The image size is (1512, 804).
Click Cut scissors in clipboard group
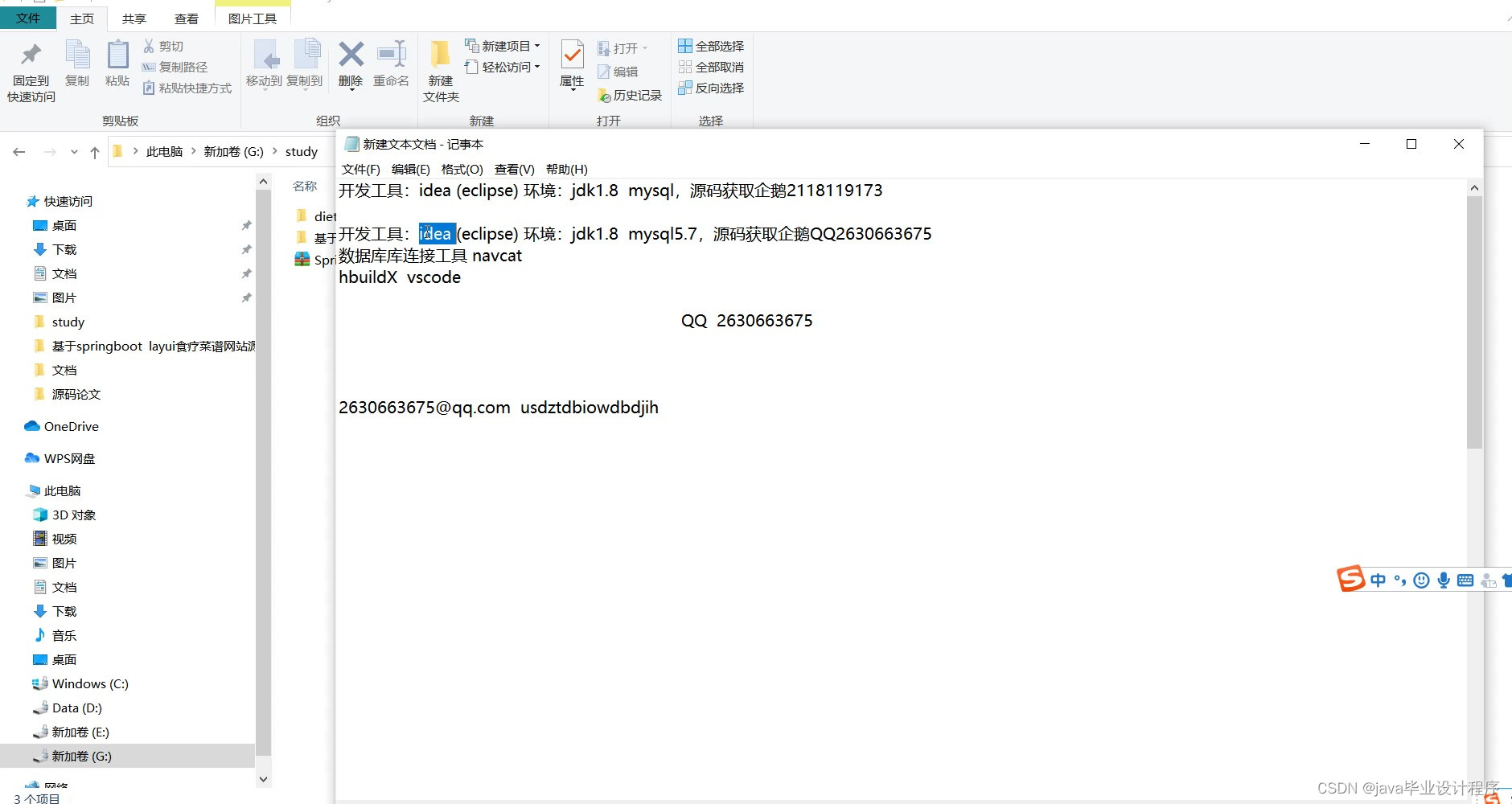point(163,47)
